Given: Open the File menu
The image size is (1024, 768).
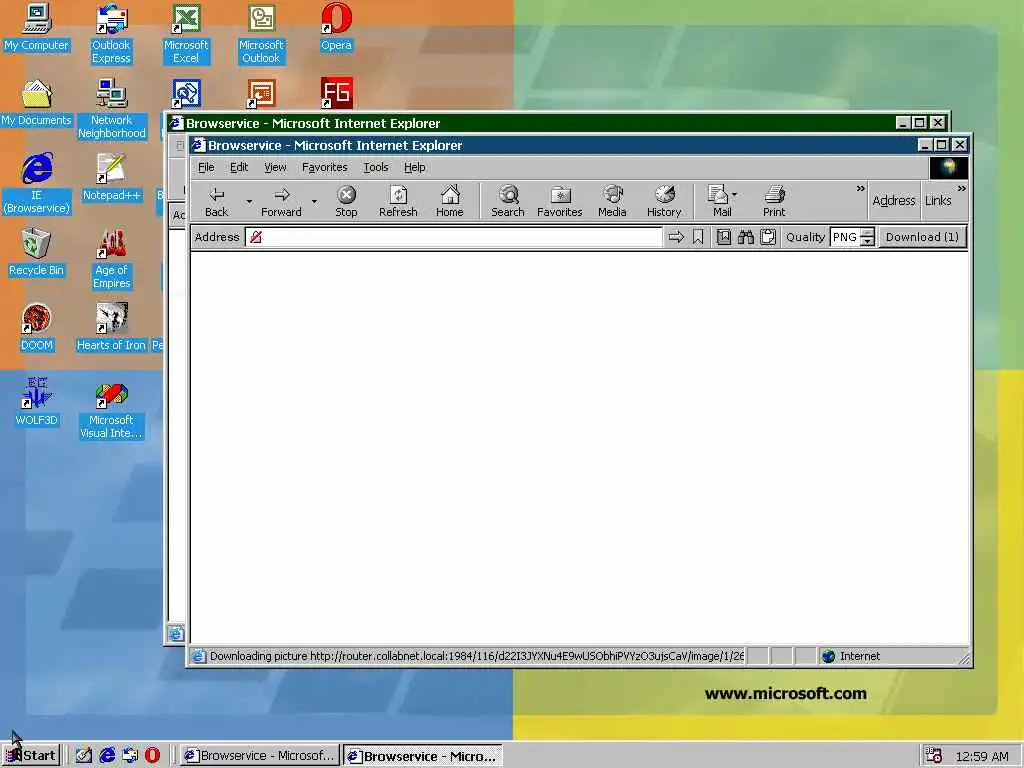Looking at the screenshot, I should 206,167.
